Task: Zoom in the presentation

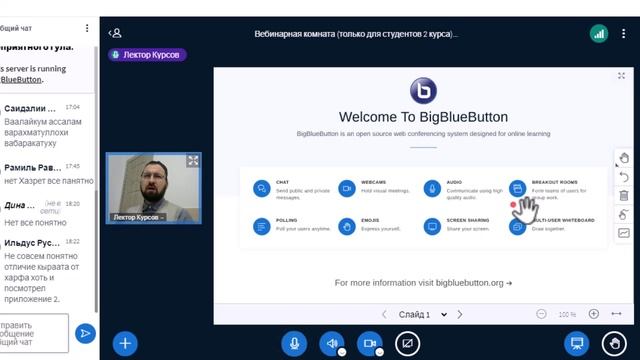Action: 594,314
